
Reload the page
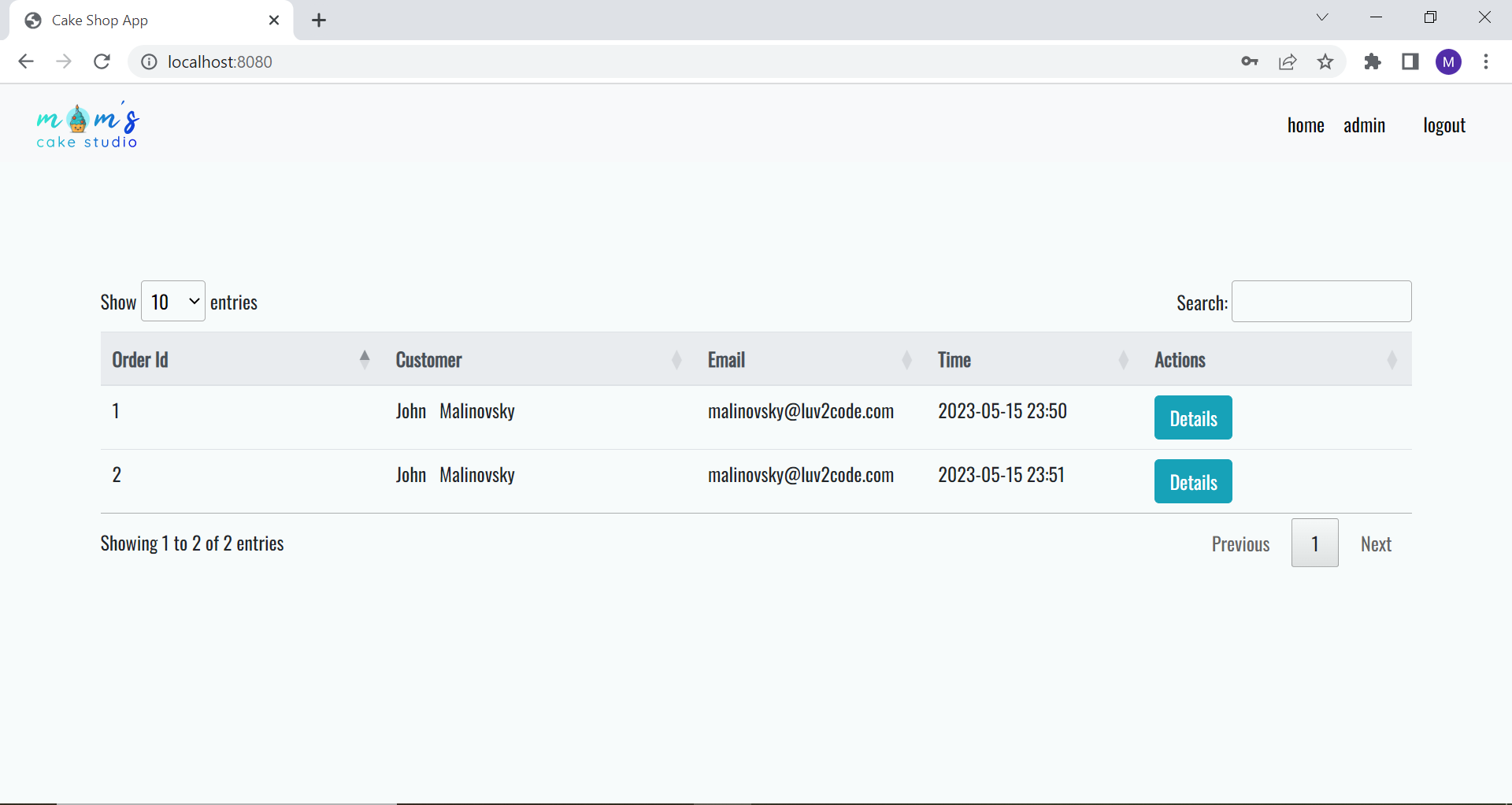coord(102,61)
